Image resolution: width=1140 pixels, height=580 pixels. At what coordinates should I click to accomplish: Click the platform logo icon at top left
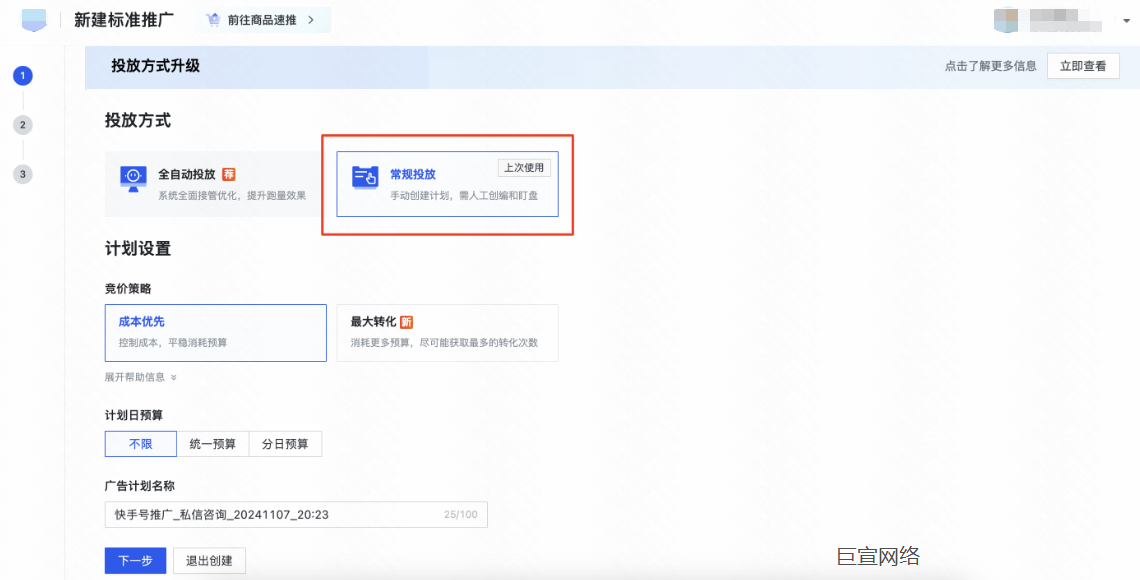coord(34,20)
